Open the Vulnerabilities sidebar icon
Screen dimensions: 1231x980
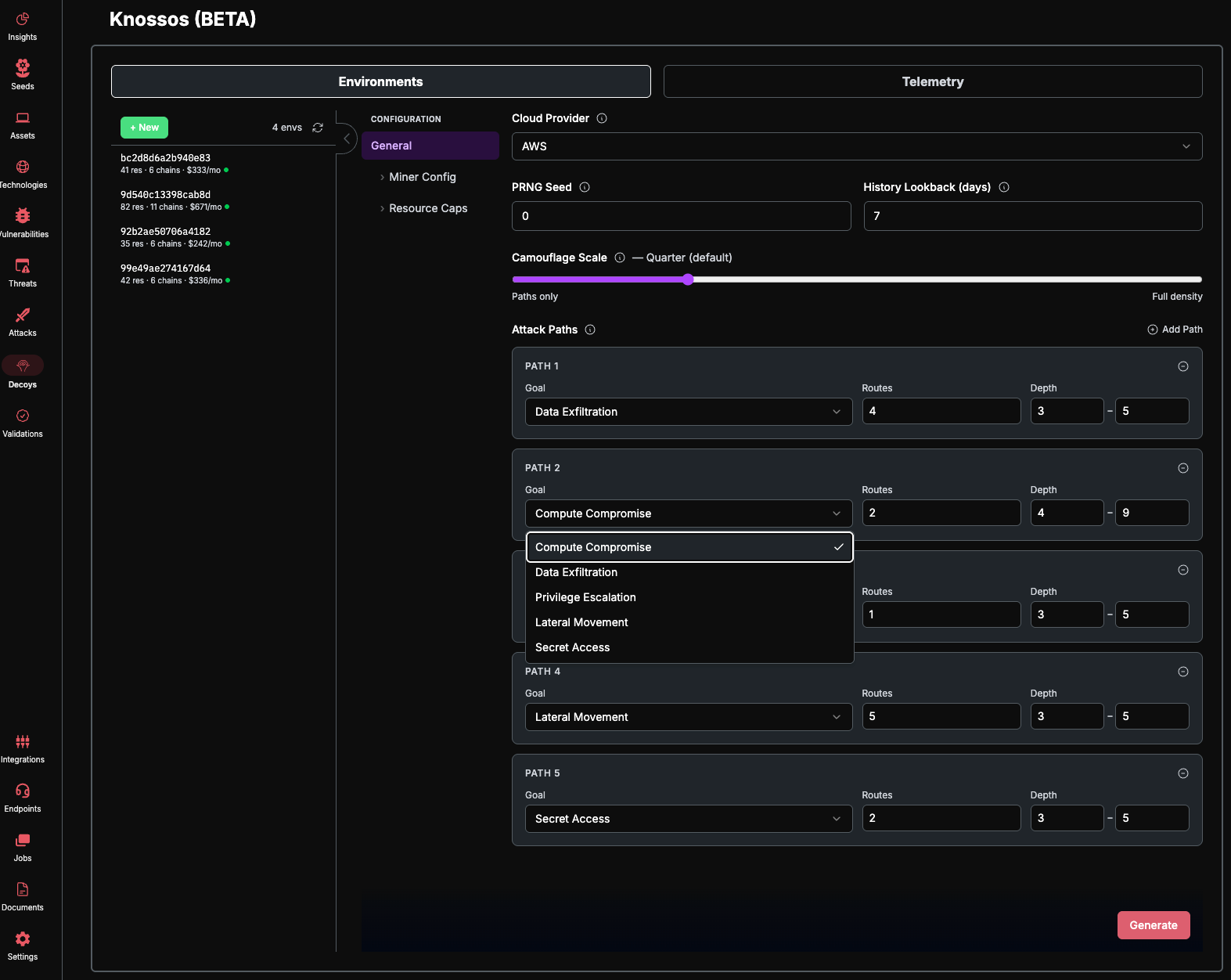[23, 216]
